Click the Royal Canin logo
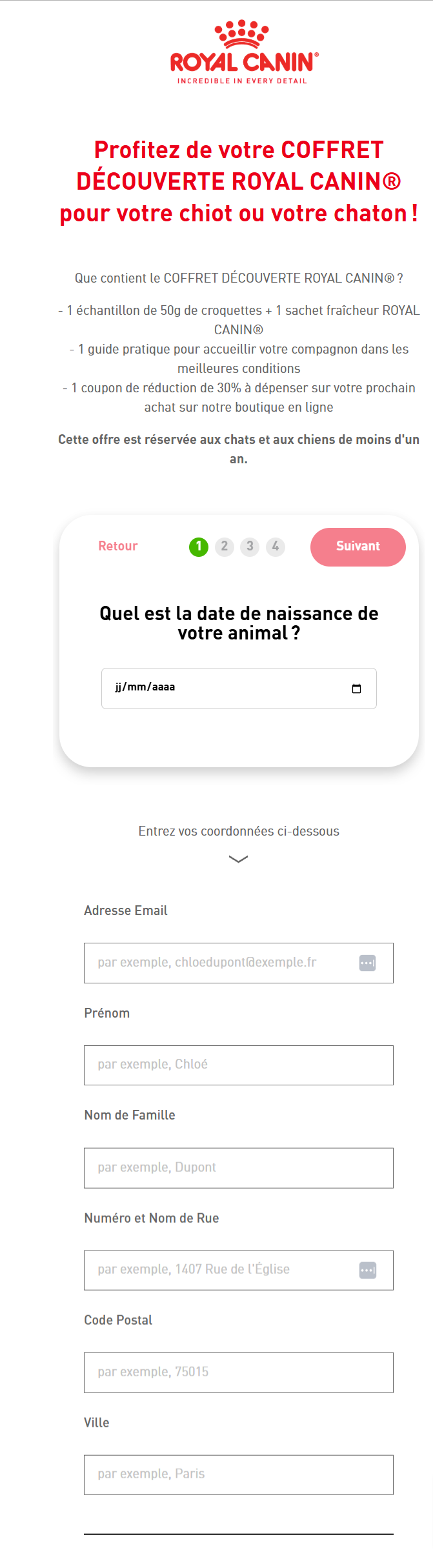 (241, 52)
